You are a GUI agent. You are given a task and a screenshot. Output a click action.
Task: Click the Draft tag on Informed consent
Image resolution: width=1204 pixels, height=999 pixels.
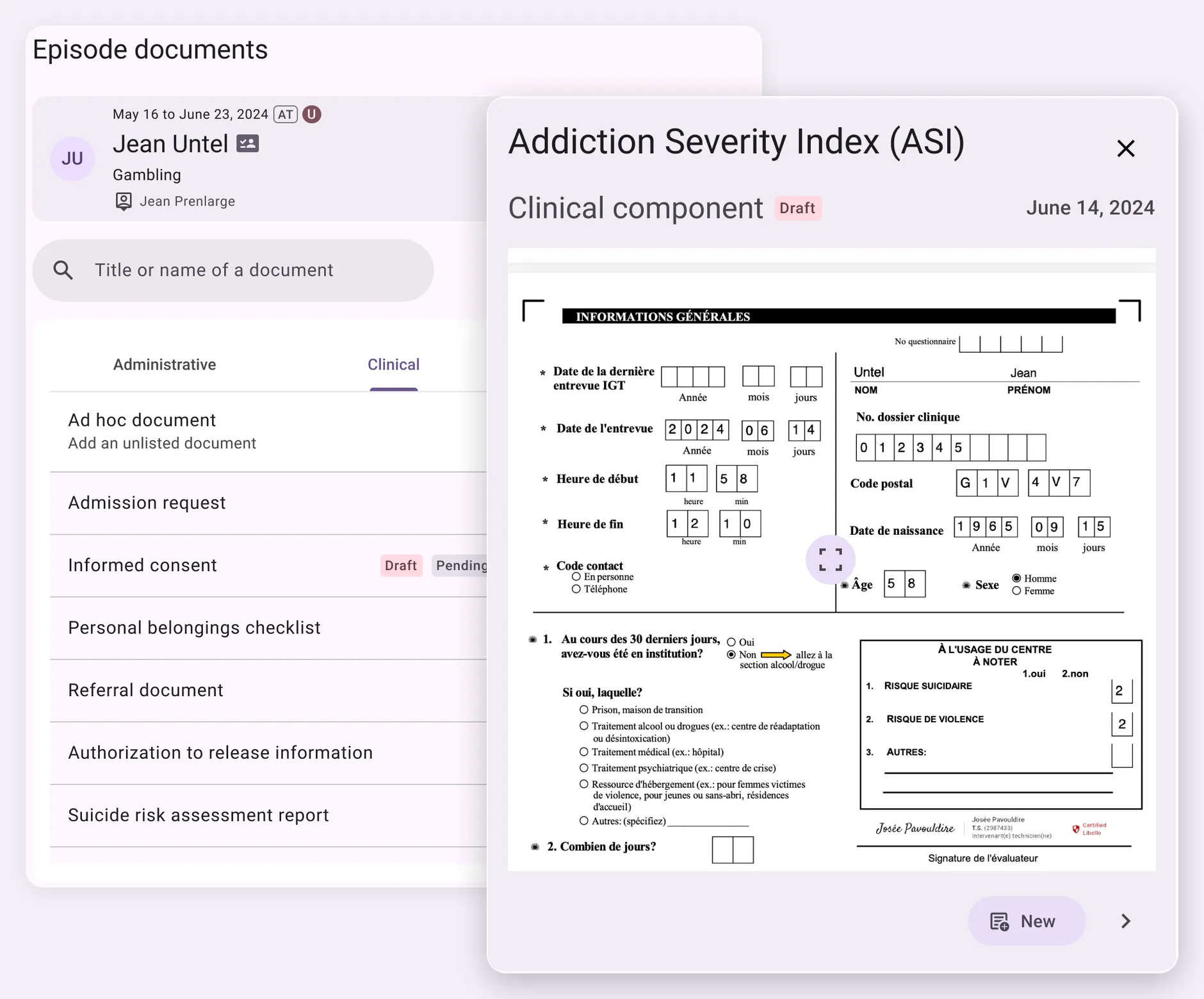point(401,565)
